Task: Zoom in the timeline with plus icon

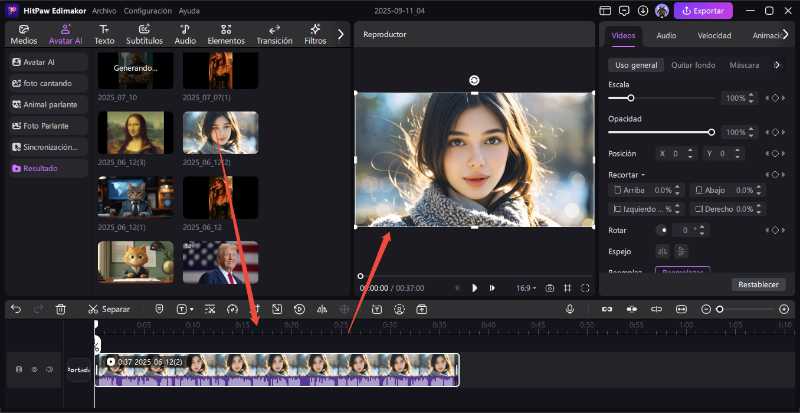Action: [784, 309]
